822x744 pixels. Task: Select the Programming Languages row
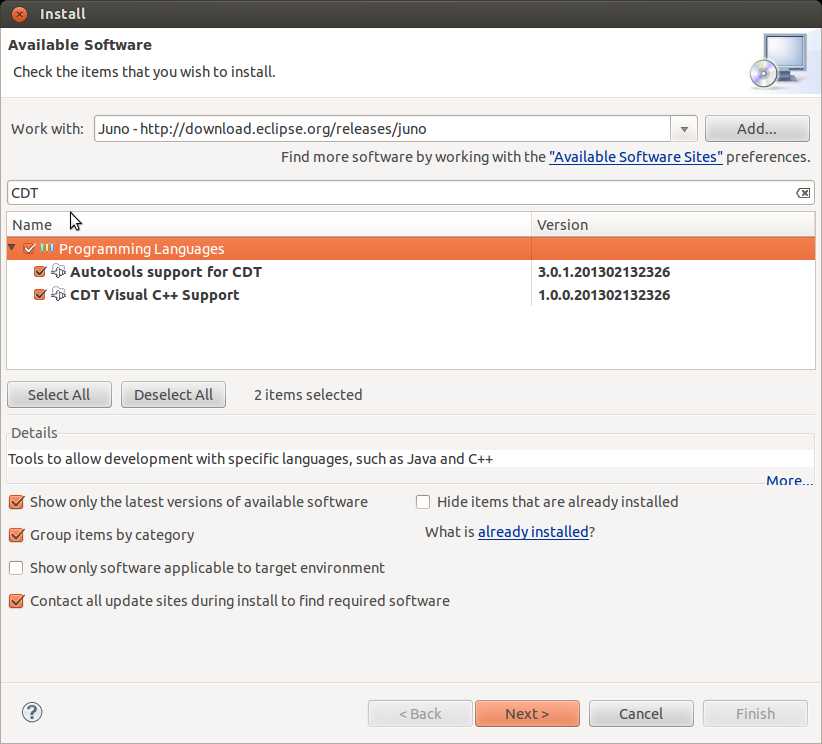pos(411,248)
